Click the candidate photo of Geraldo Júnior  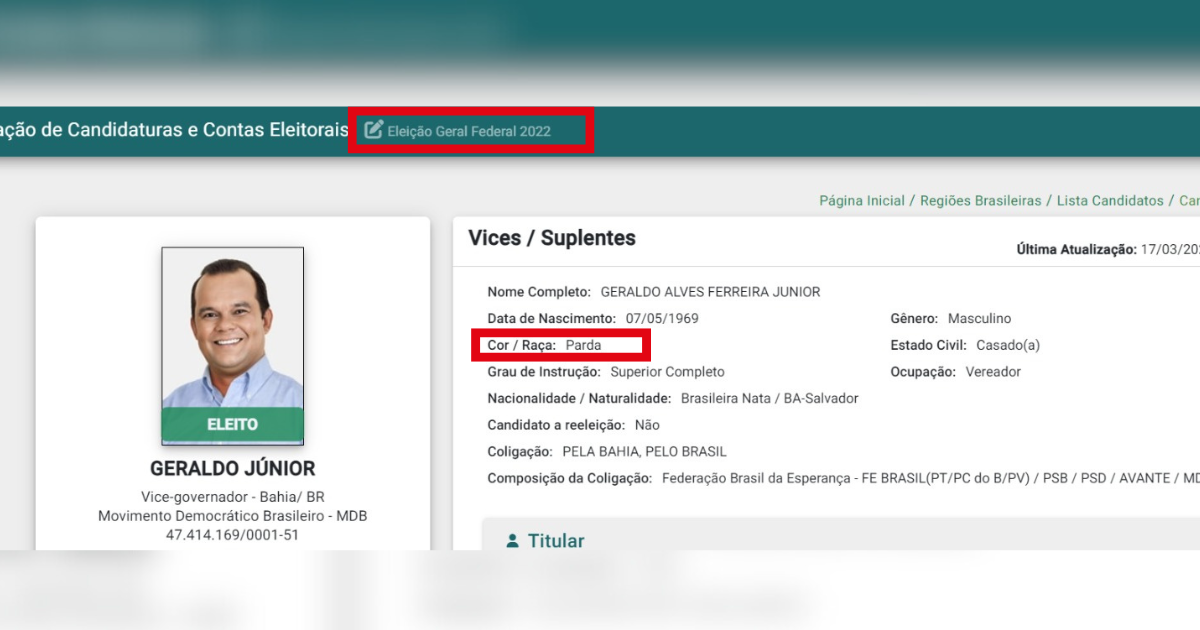pos(233,328)
